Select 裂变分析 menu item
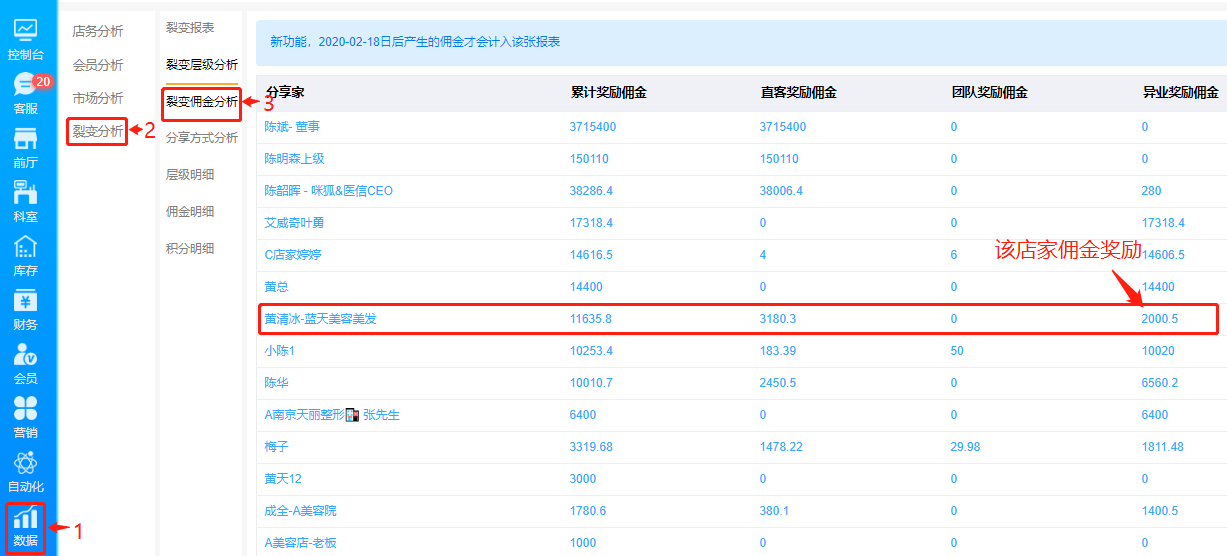The height and width of the screenshot is (556, 1227). pyautogui.click(x=98, y=131)
